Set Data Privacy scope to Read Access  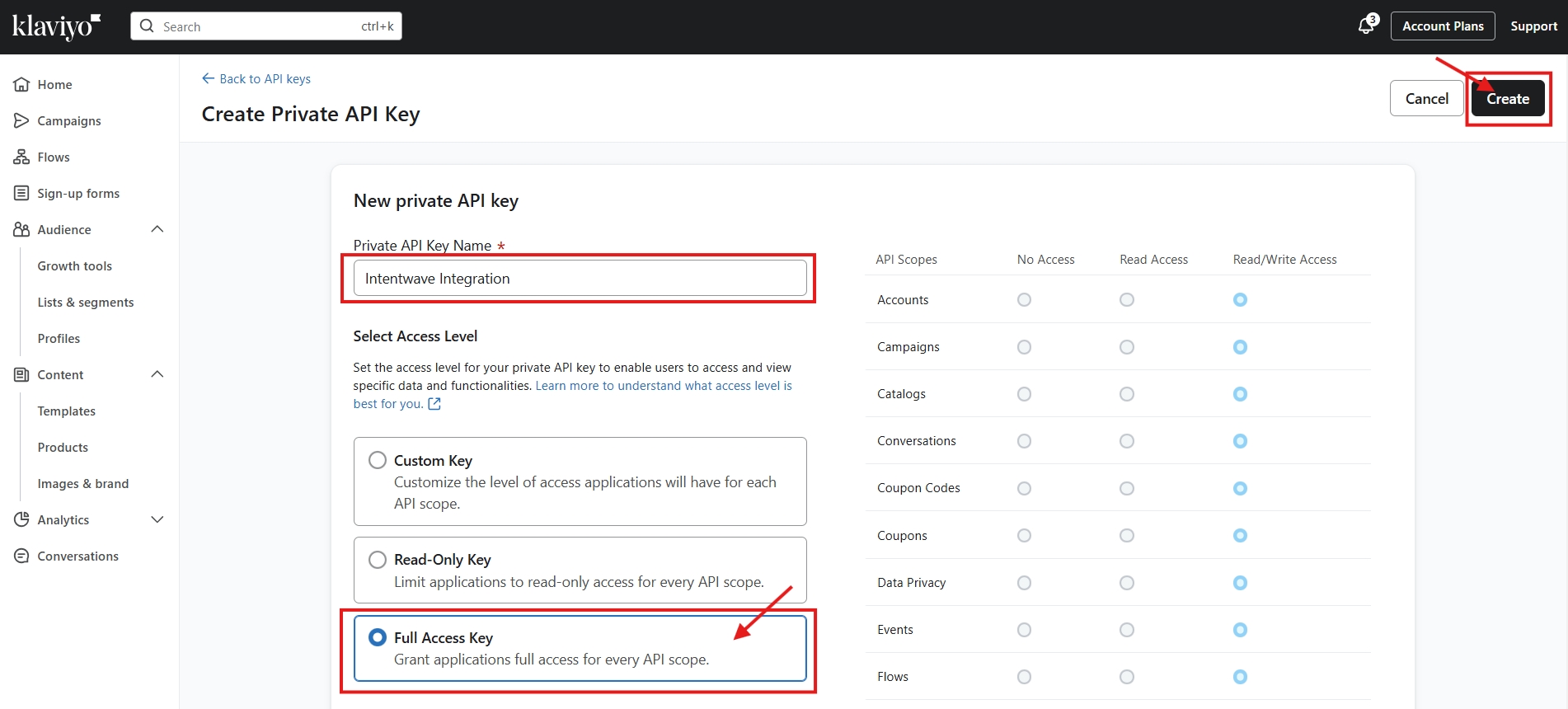pyautogui.click(x=1127, y=583)
